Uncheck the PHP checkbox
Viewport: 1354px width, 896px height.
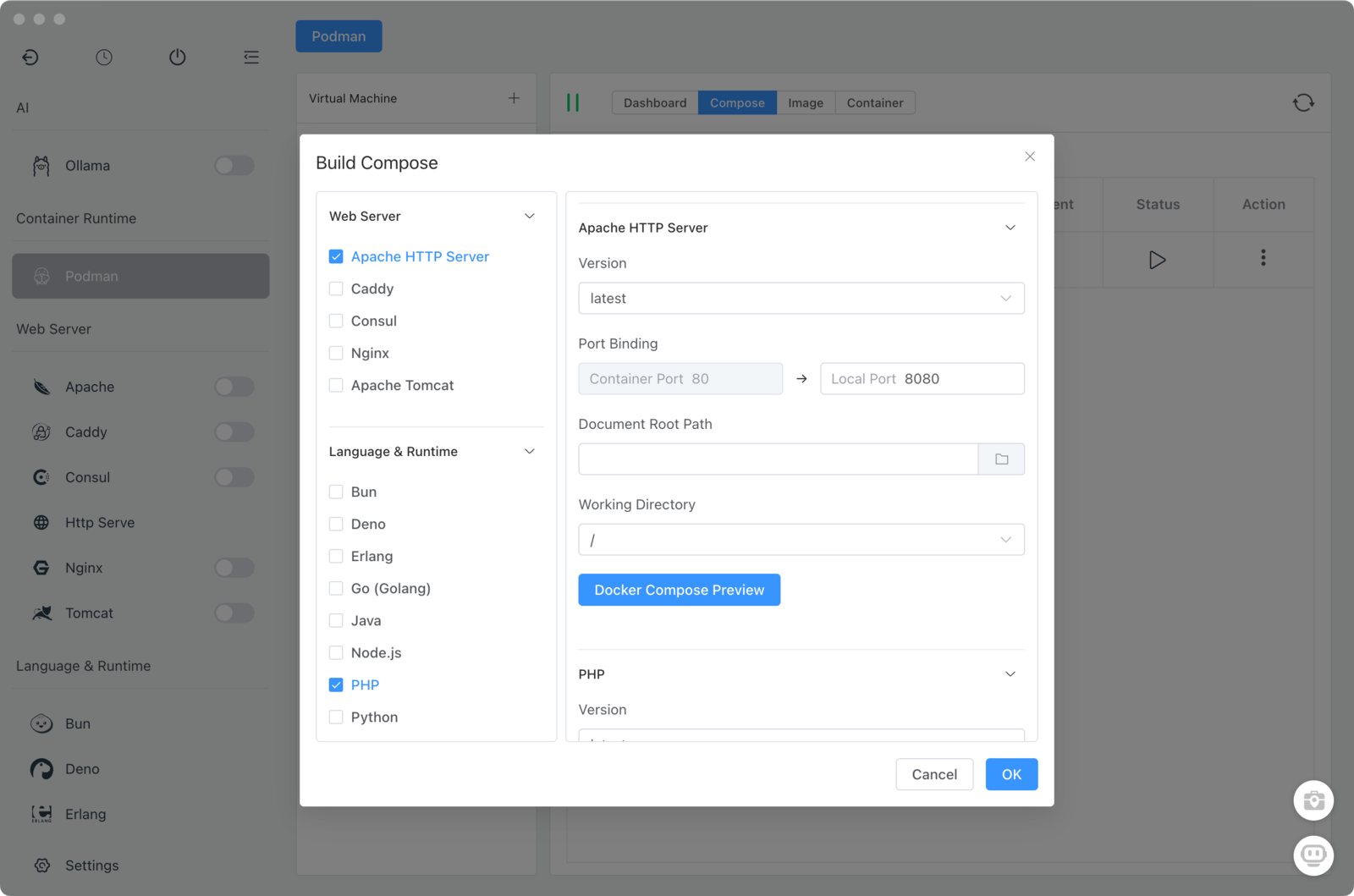(336, 684)
